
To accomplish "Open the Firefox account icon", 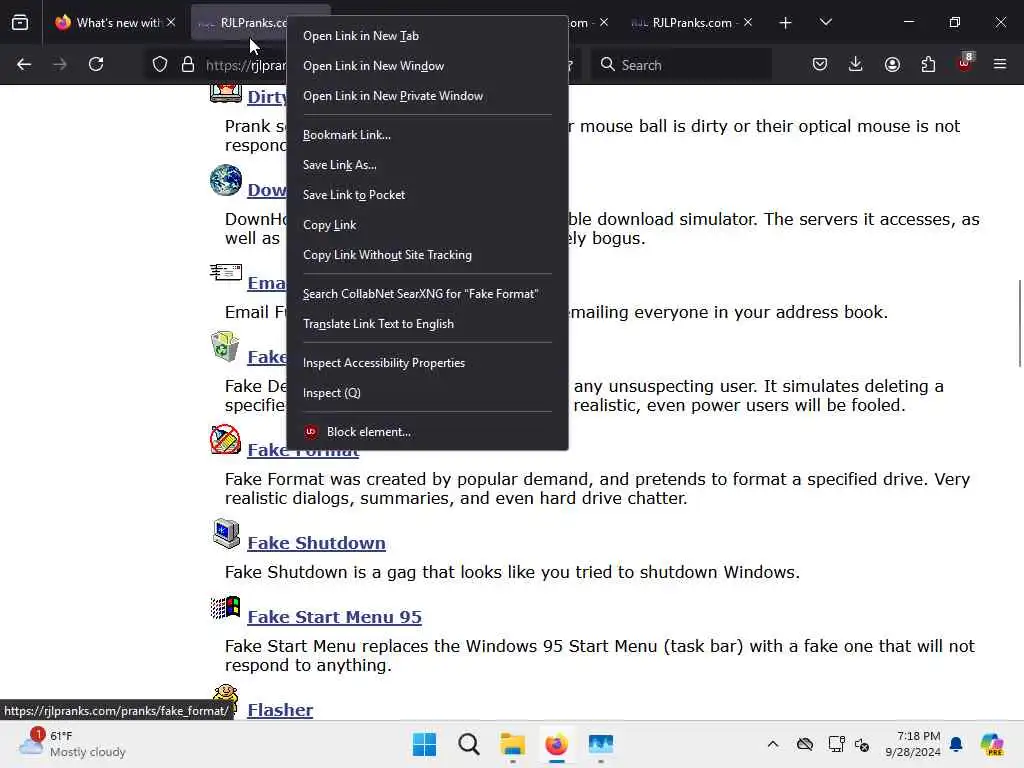I will [x=892, y=64].
